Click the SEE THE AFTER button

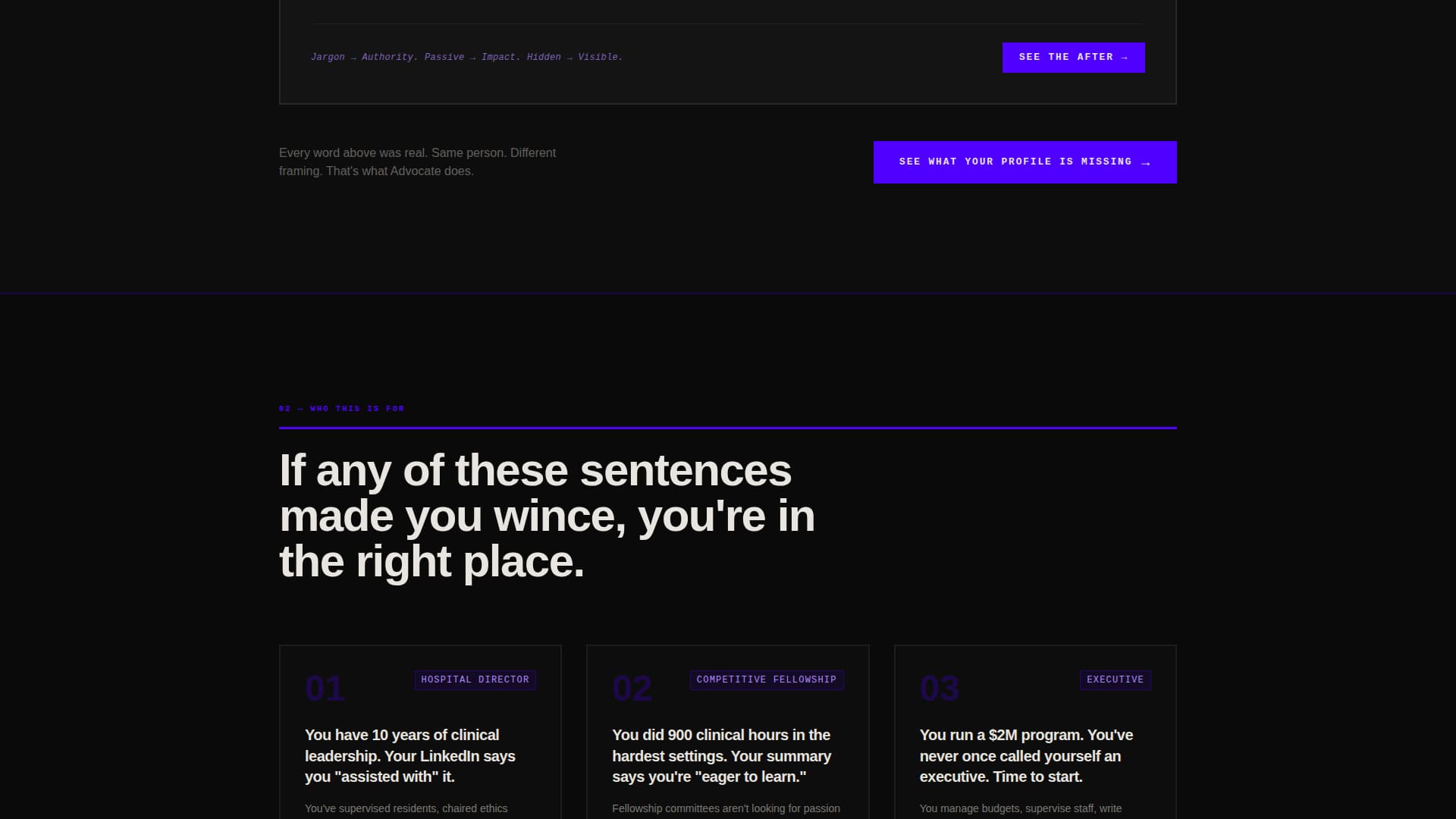(1073, 57)
